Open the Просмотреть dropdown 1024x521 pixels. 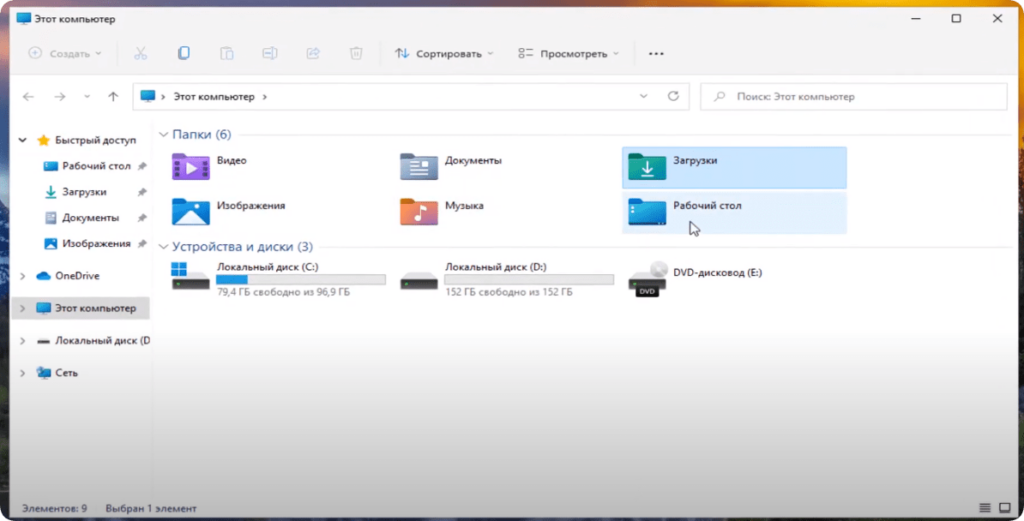point(568,54)
